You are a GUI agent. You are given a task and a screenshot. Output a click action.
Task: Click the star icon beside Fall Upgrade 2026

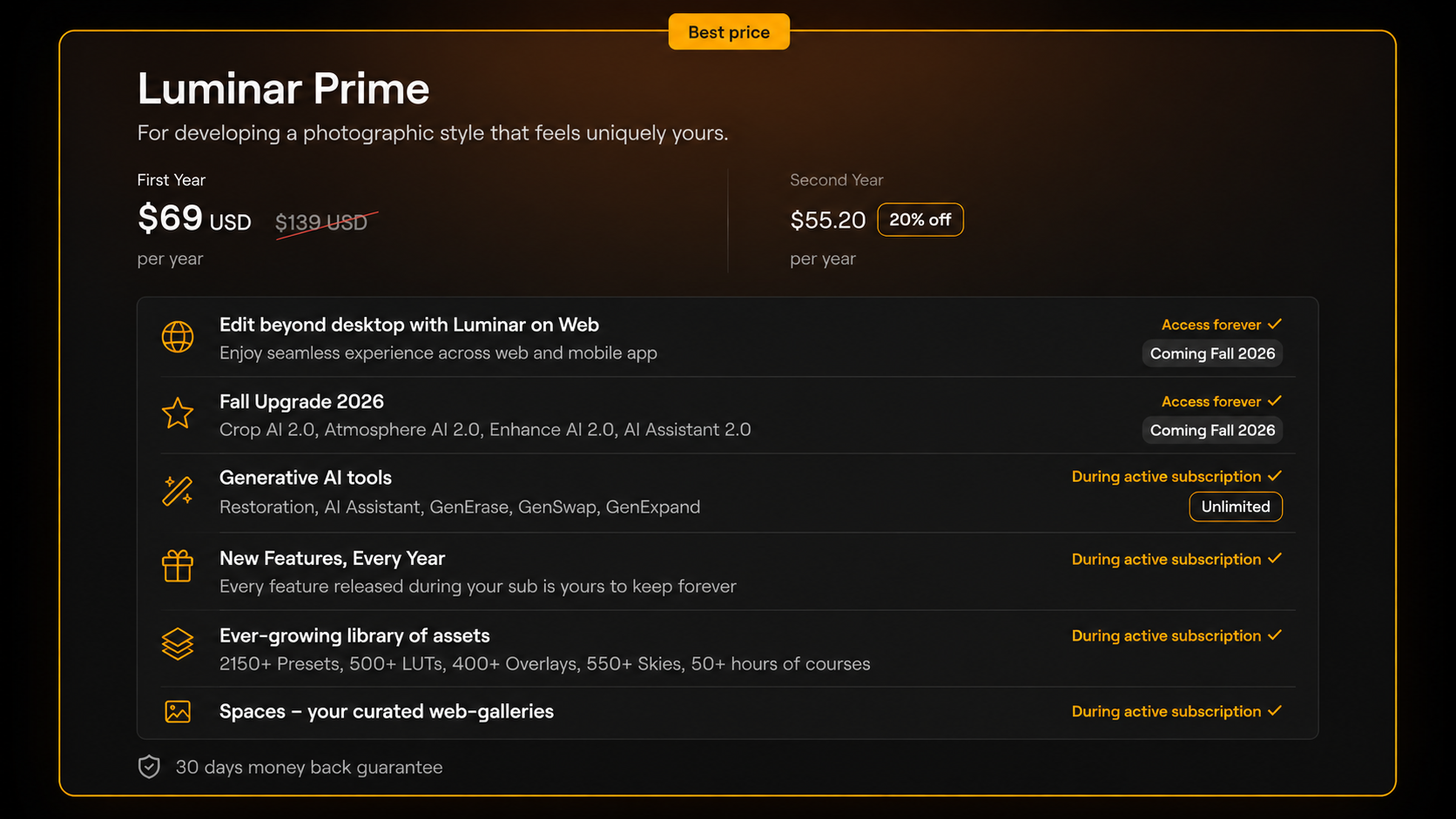click(x=178, y=413)
